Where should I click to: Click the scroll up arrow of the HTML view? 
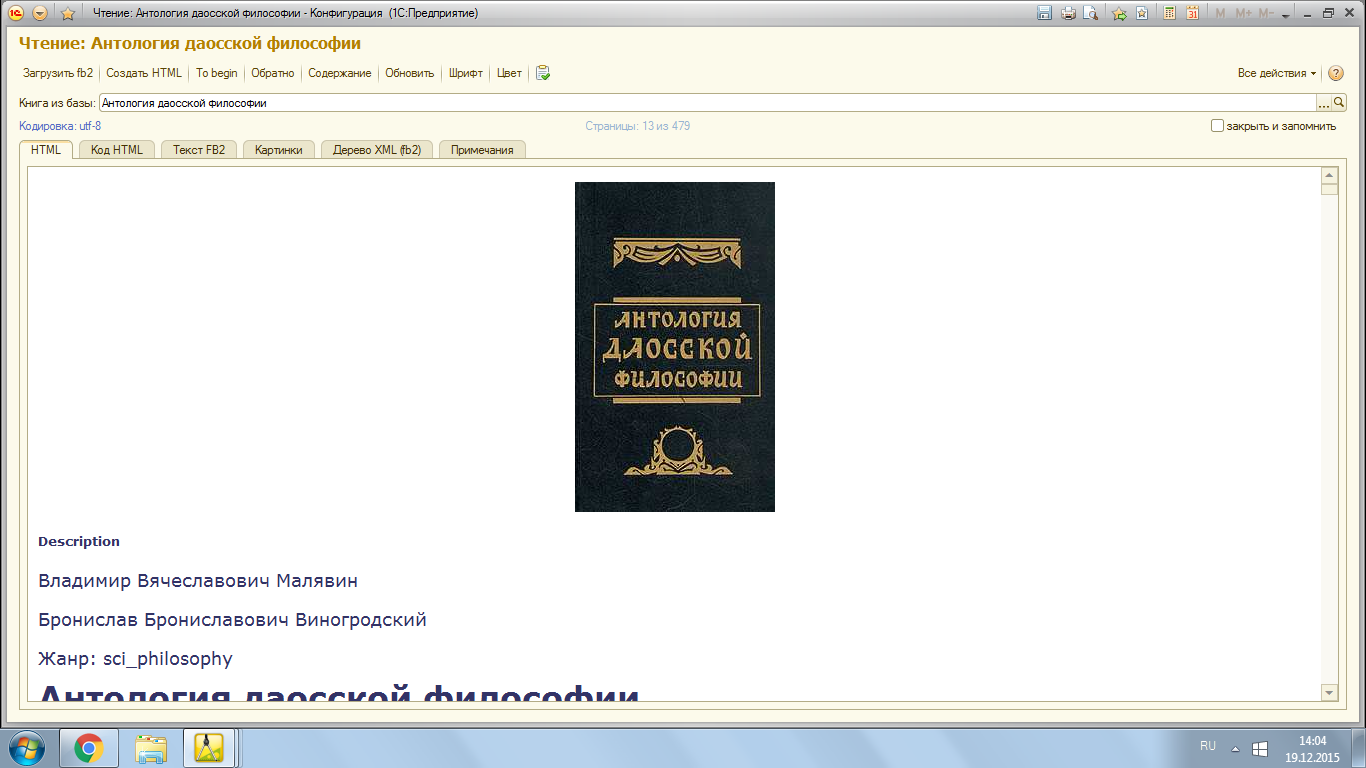click(1329, 176)
